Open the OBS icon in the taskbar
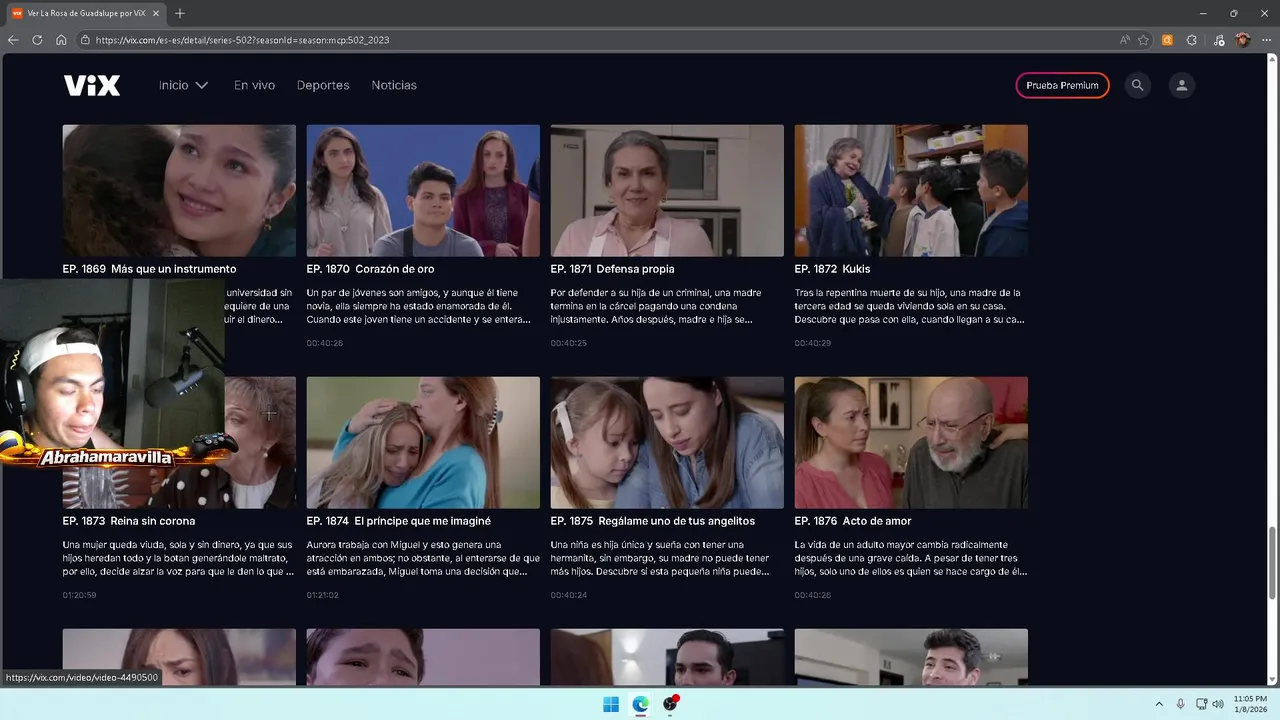This screenshot has width=1280, height=720. coord(671,704)
